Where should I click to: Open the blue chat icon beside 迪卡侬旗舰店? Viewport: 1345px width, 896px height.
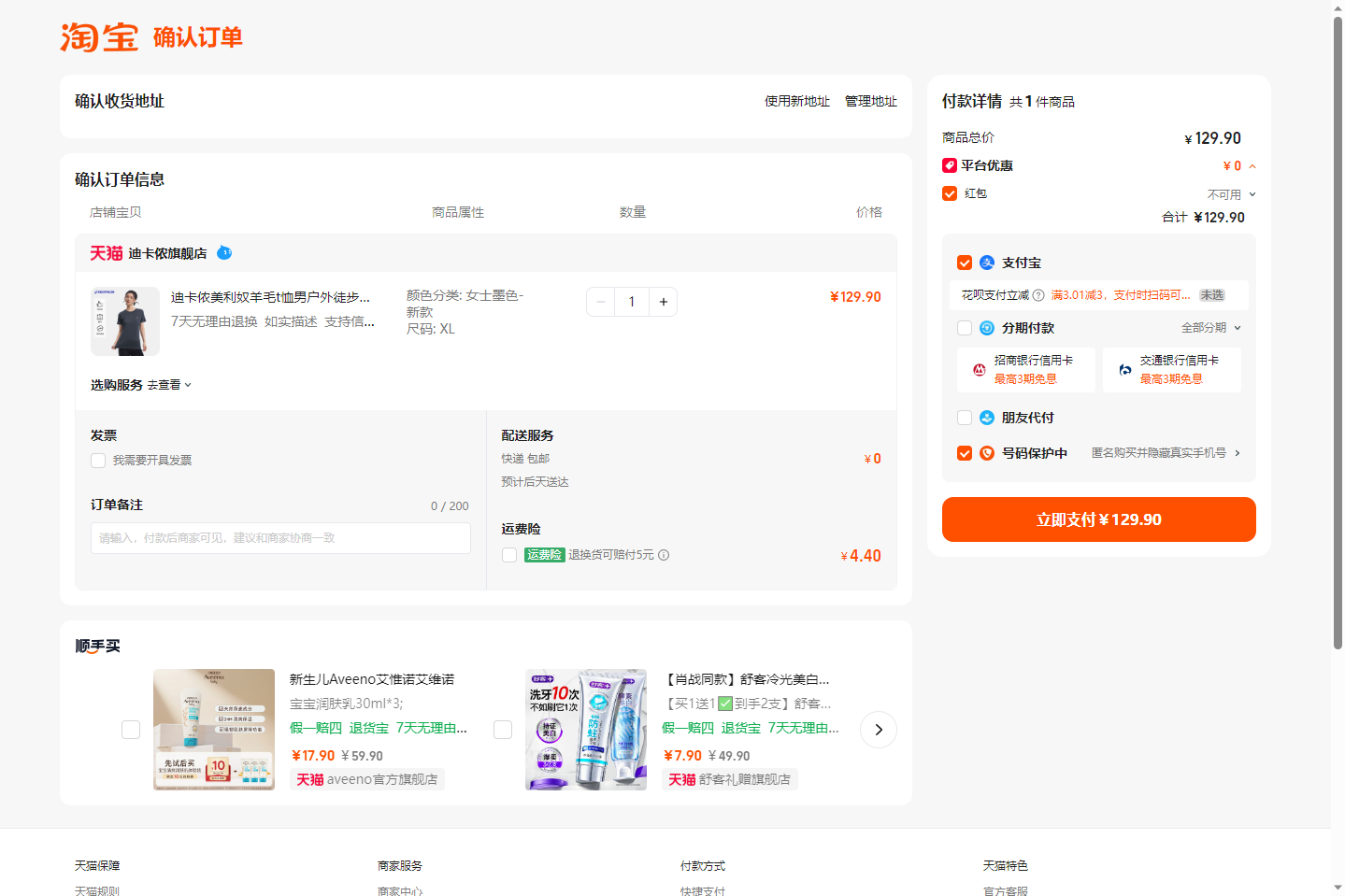(224, 252)
